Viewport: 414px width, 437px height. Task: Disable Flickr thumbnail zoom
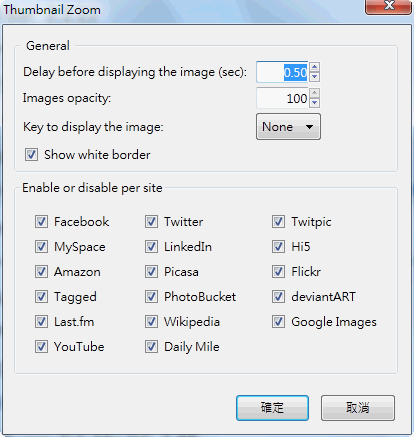278,272
